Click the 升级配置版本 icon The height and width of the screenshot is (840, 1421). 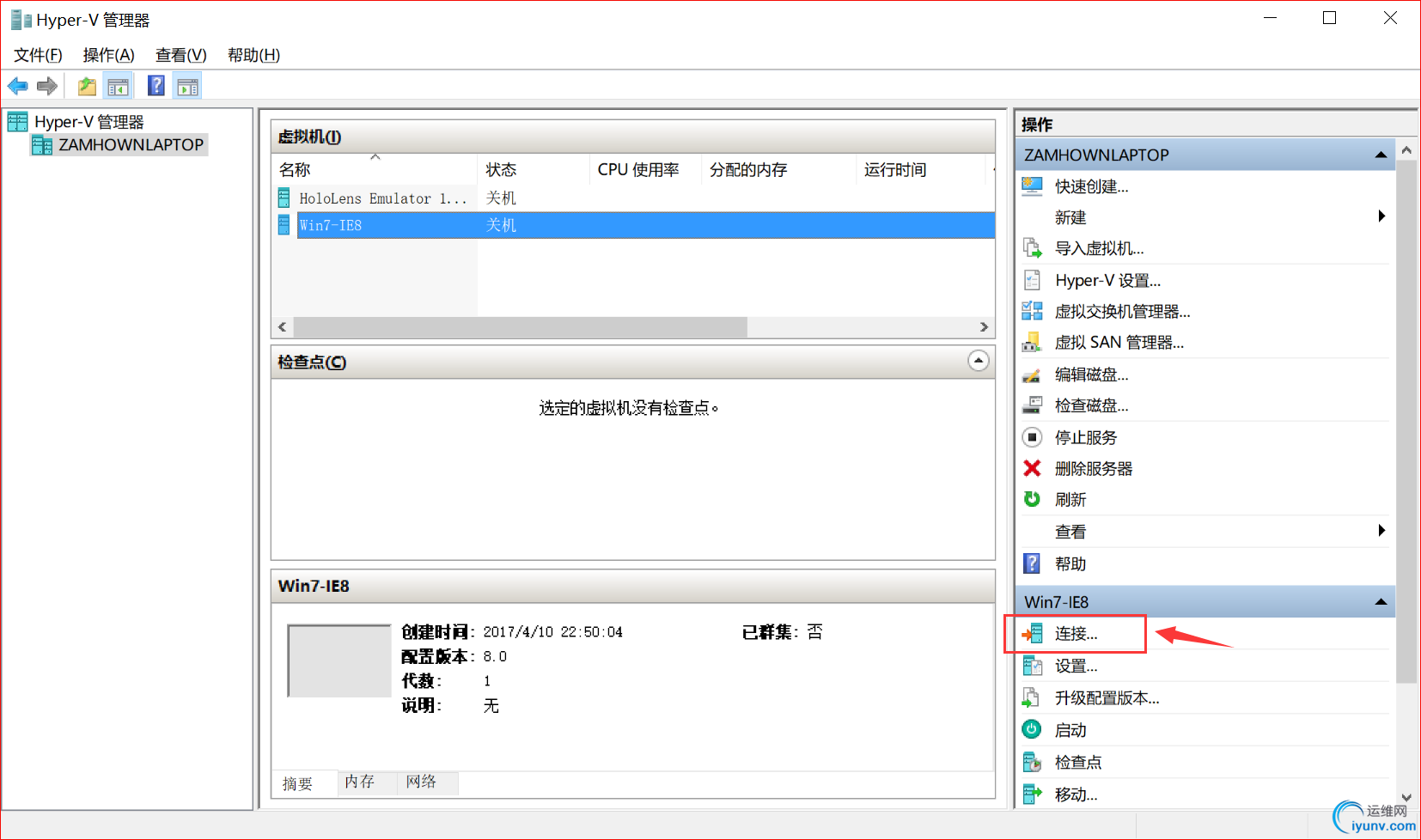(x=1032, y=697)
